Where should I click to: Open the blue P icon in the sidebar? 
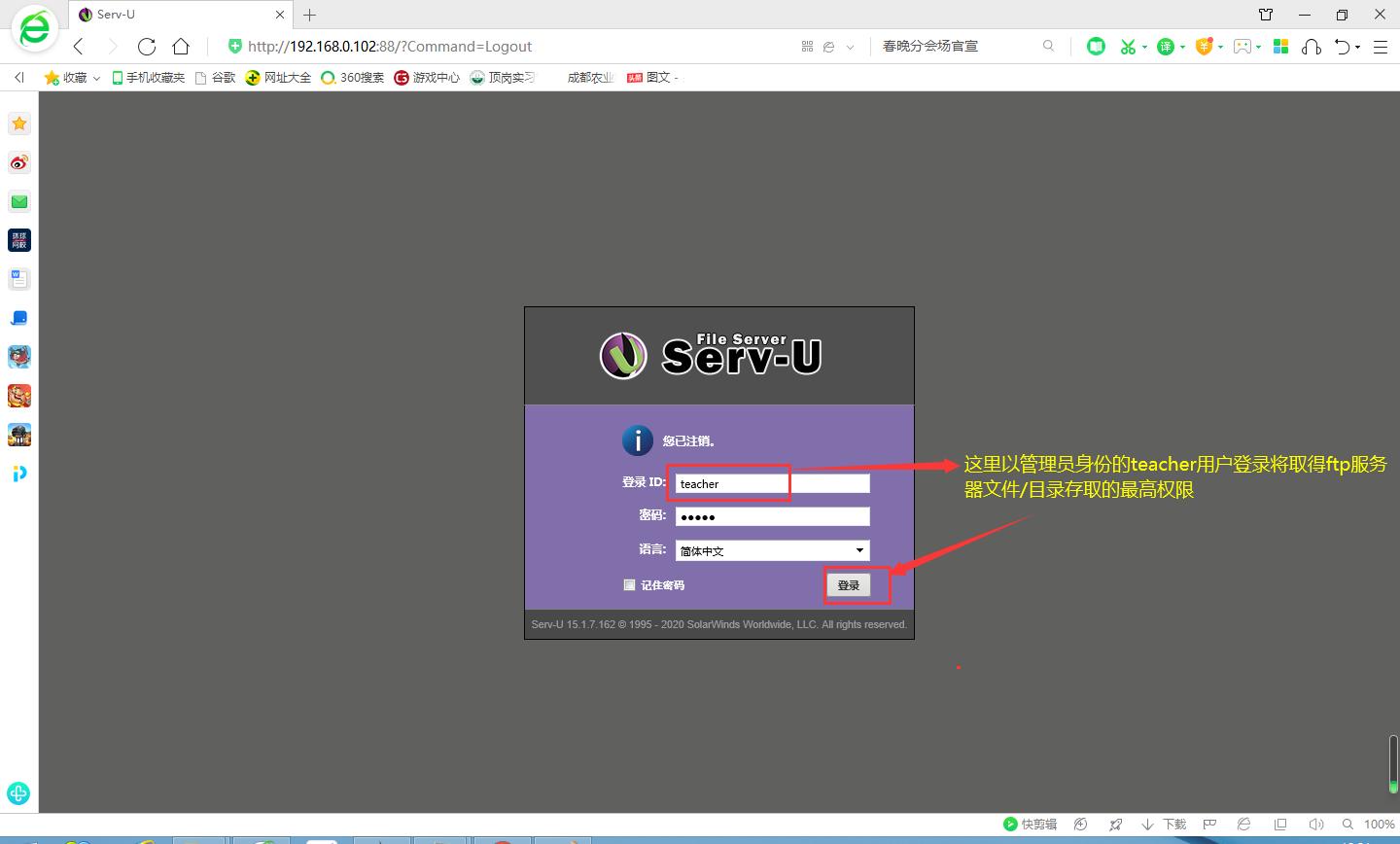coord(19,474)
